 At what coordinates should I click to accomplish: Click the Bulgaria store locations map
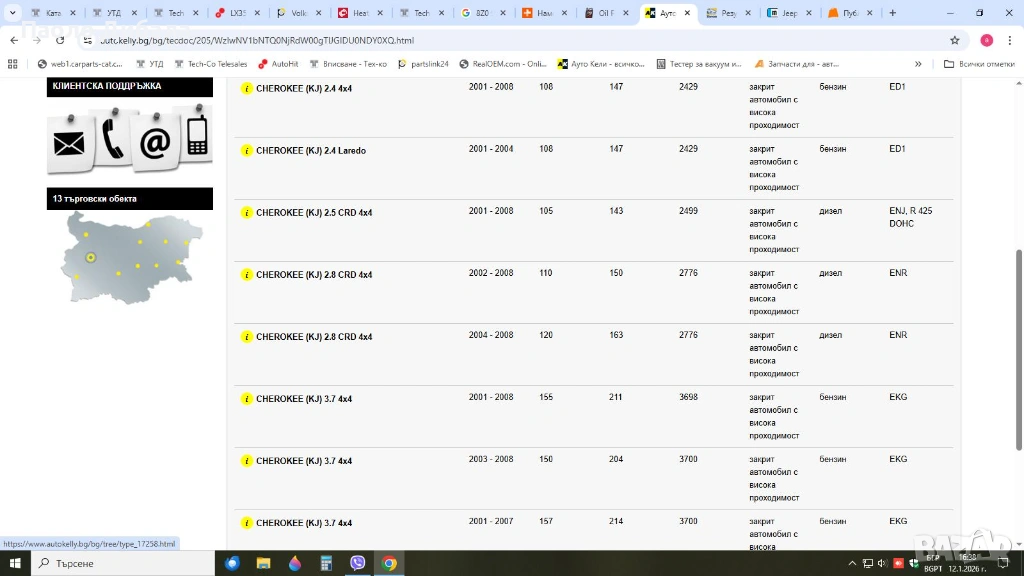[x=130, y=256]
